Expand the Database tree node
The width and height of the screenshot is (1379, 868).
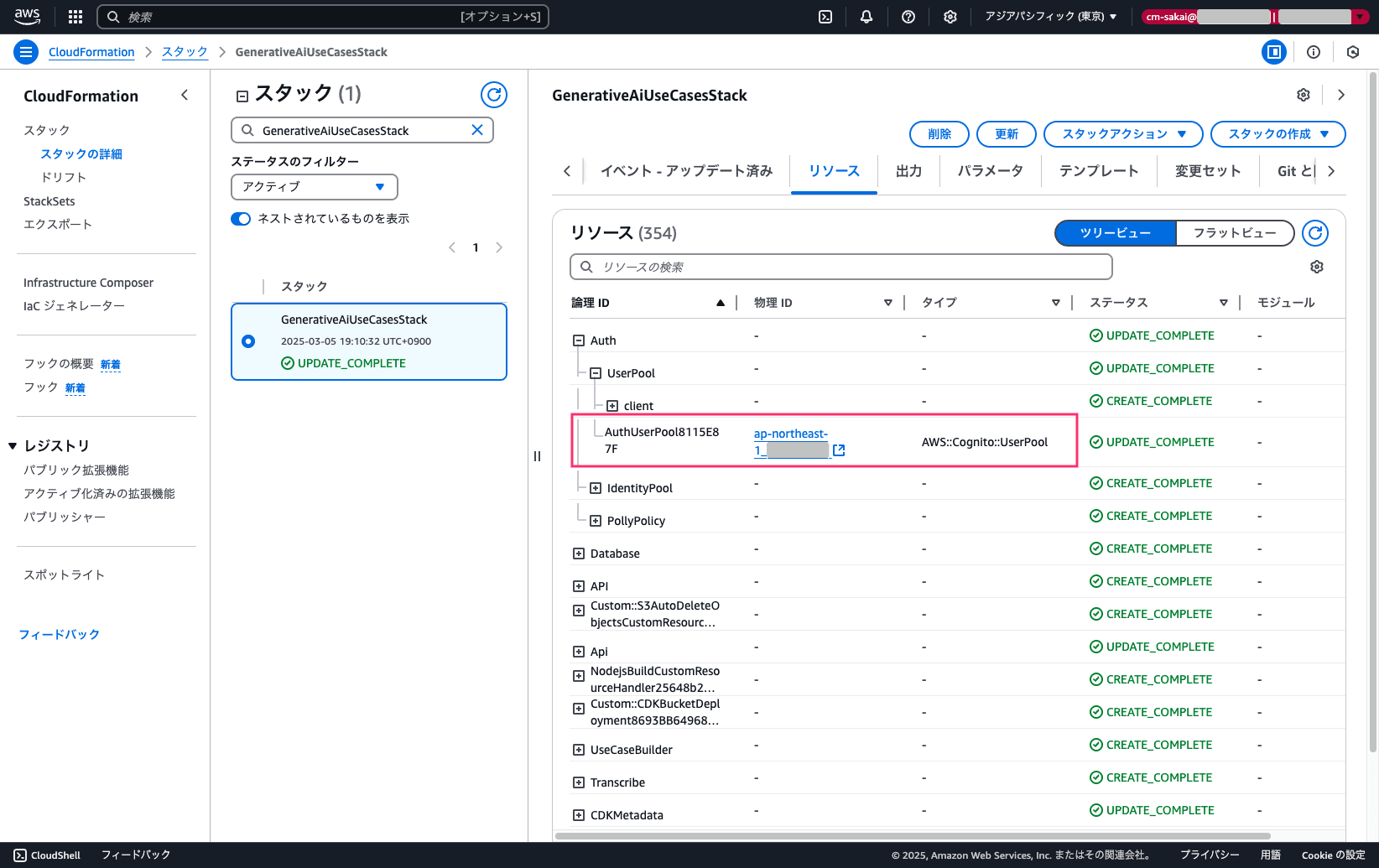pyautogui.click(x=579, y=554)
